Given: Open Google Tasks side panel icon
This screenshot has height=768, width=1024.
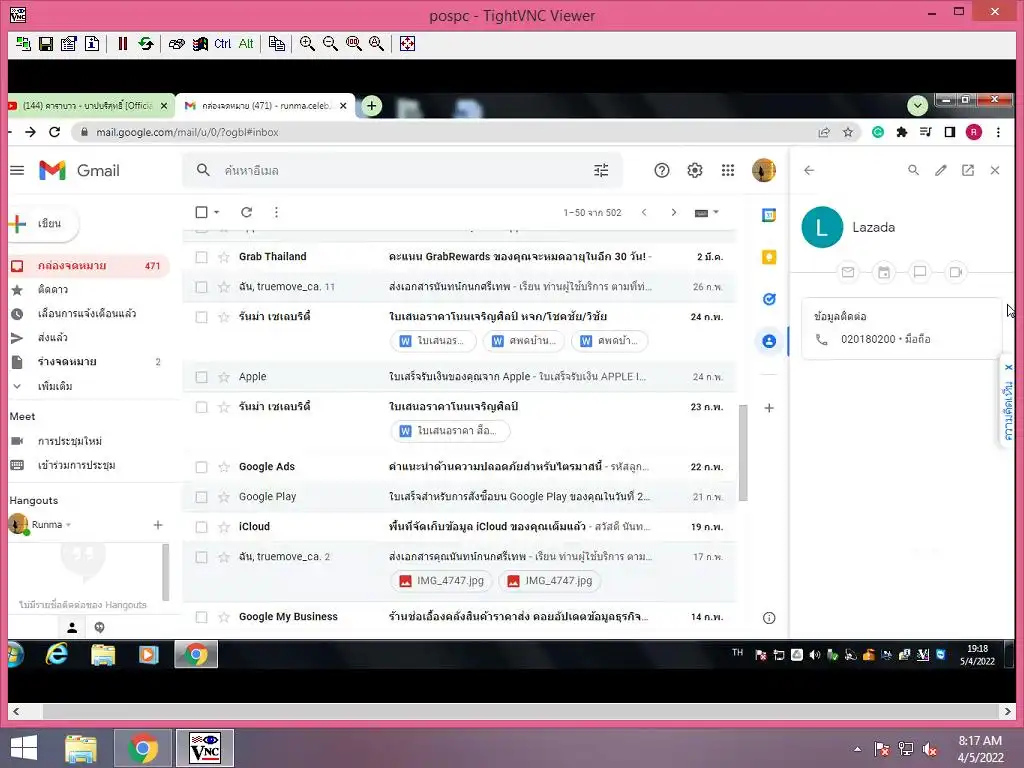Looking at the screenshot, I should pos(769,299).
